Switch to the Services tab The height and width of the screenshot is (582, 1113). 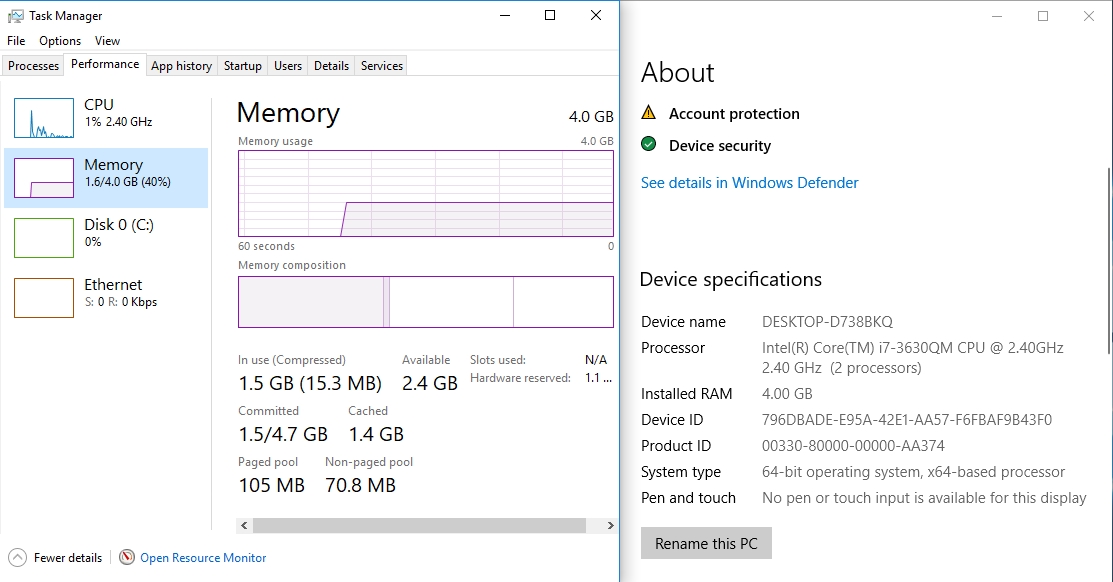click(x=380, y=65)
